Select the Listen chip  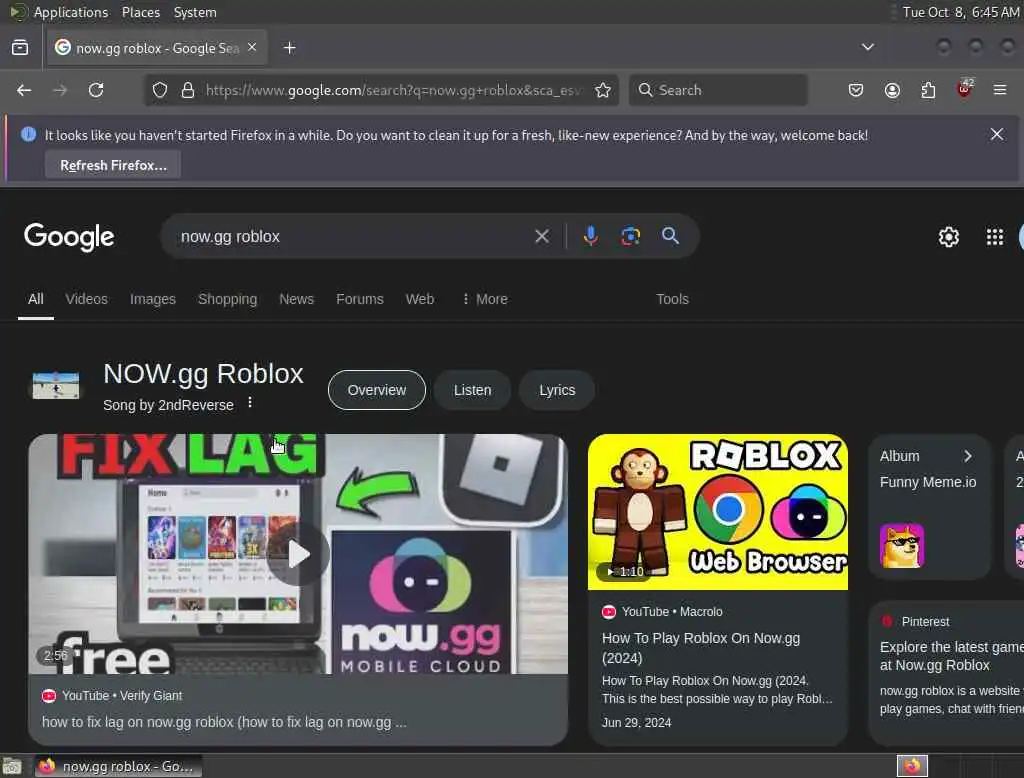coord(472,390)
